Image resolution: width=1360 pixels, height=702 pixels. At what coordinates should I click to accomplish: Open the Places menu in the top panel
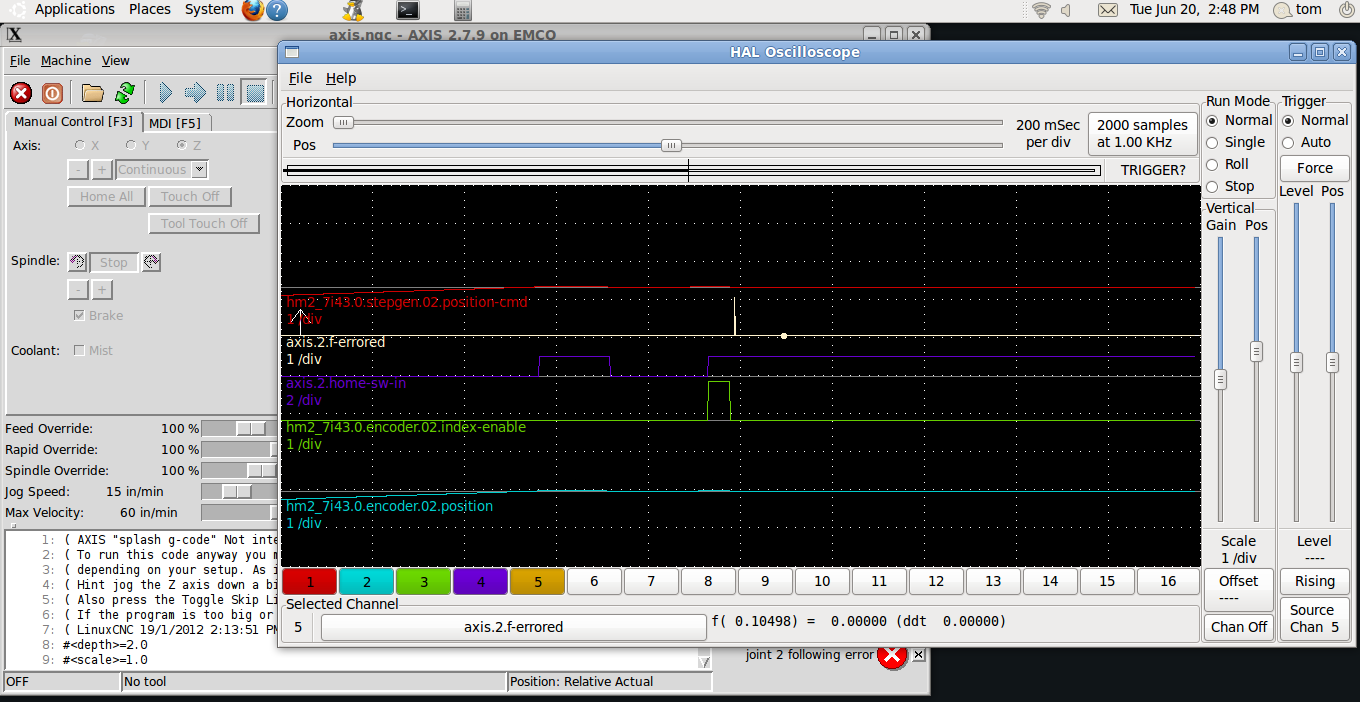tap(150, 10)
